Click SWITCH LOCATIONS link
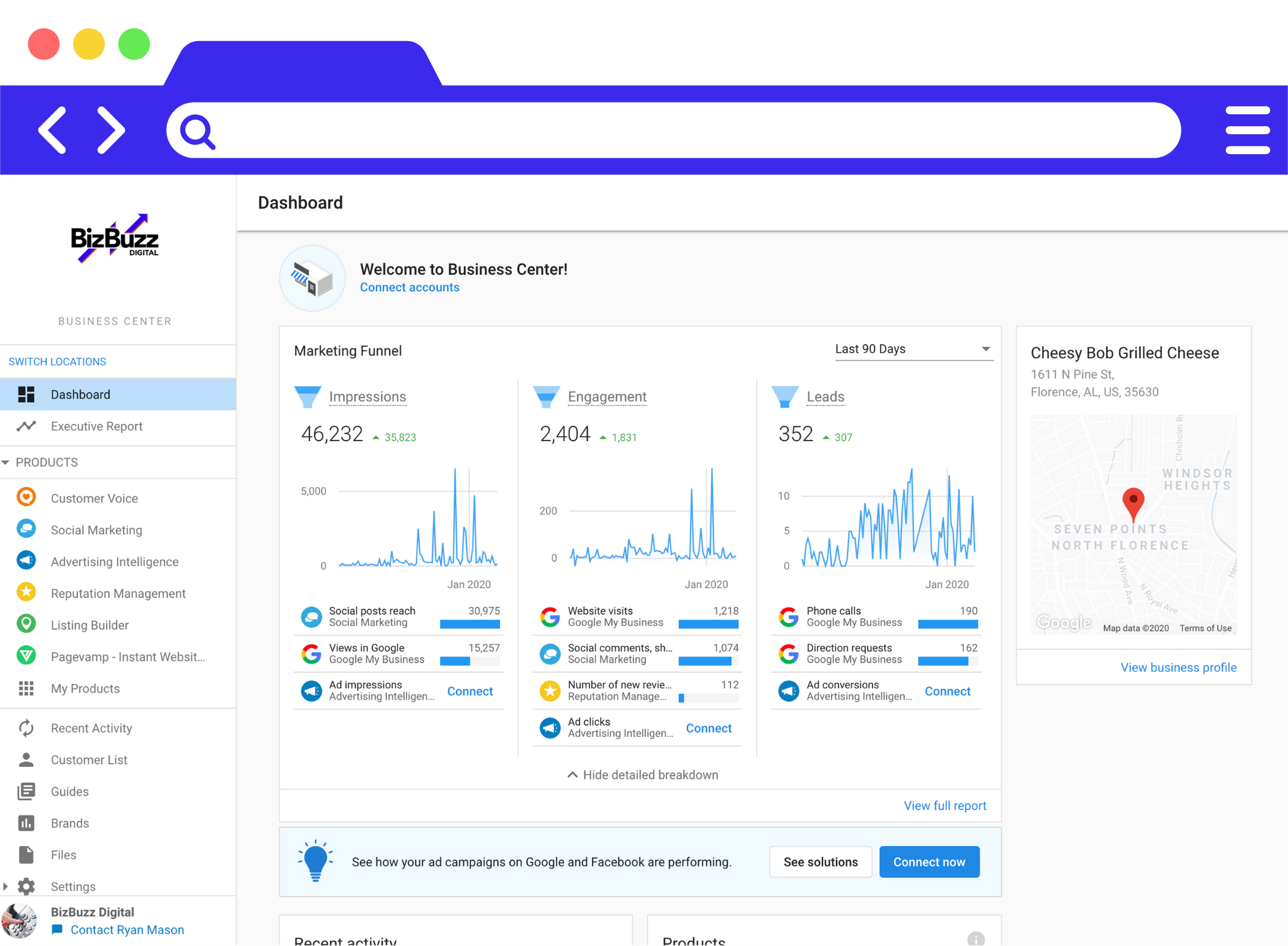 [x=57, y=361]
